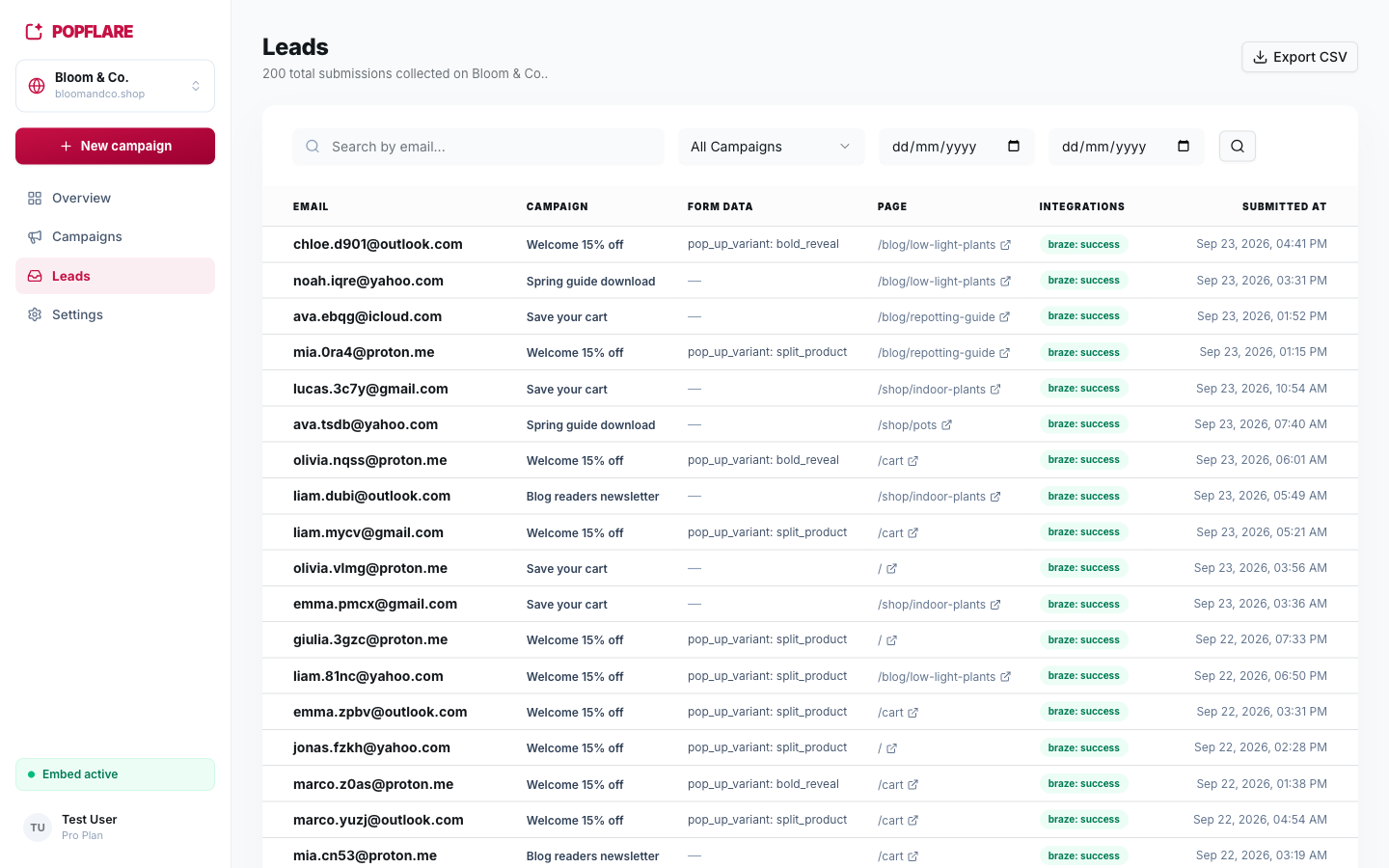Image resolution: width=1389 pixels, height=868 pixels.
Task: Open Campaigns in the sidebar
Action: coord(115,236)
